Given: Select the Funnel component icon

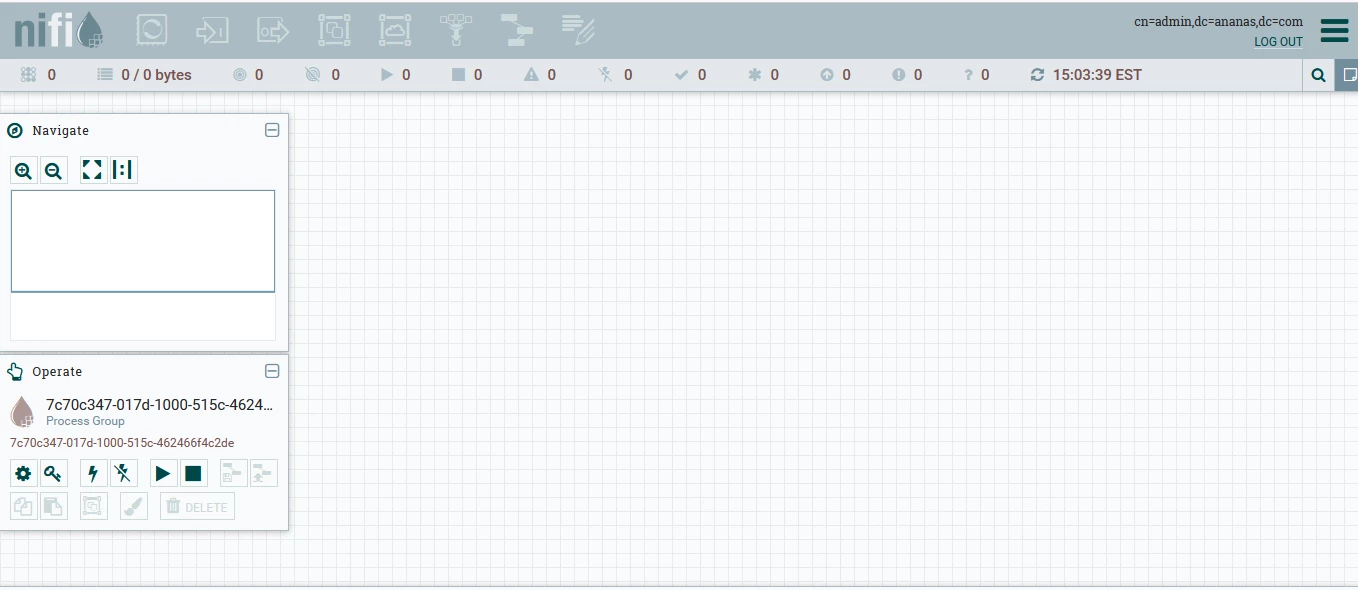Looking at the screenshot, I should pyautogui.click(x=456, y=30).
